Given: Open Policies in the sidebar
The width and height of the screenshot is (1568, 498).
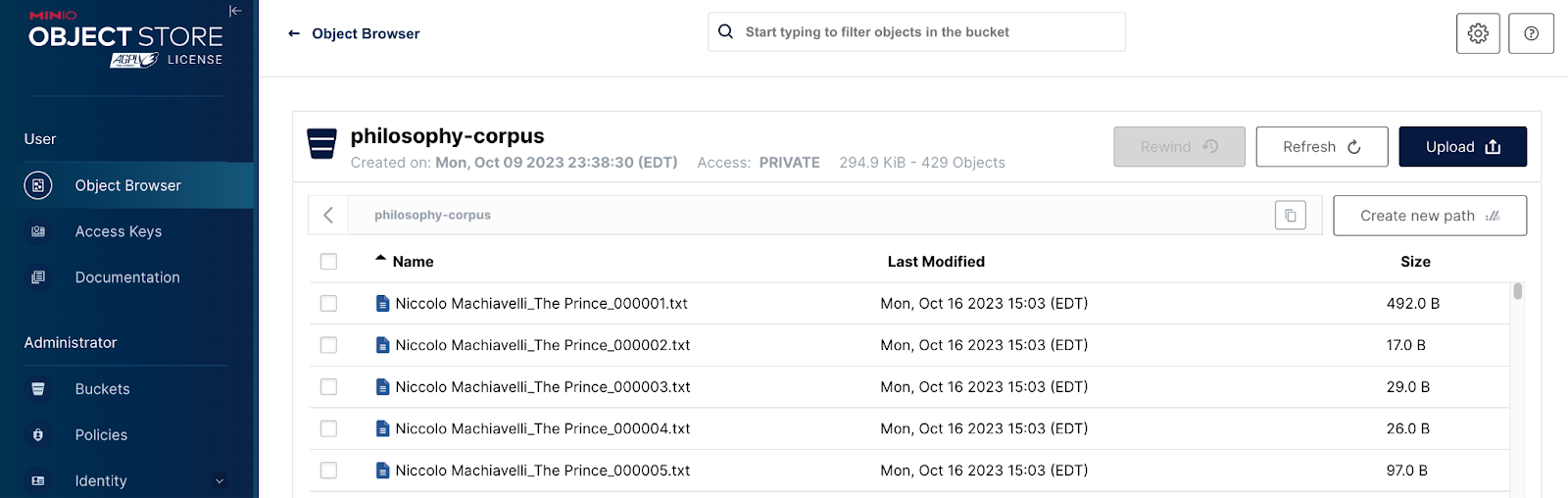Looking at the screenshot, I should (101, 435).
